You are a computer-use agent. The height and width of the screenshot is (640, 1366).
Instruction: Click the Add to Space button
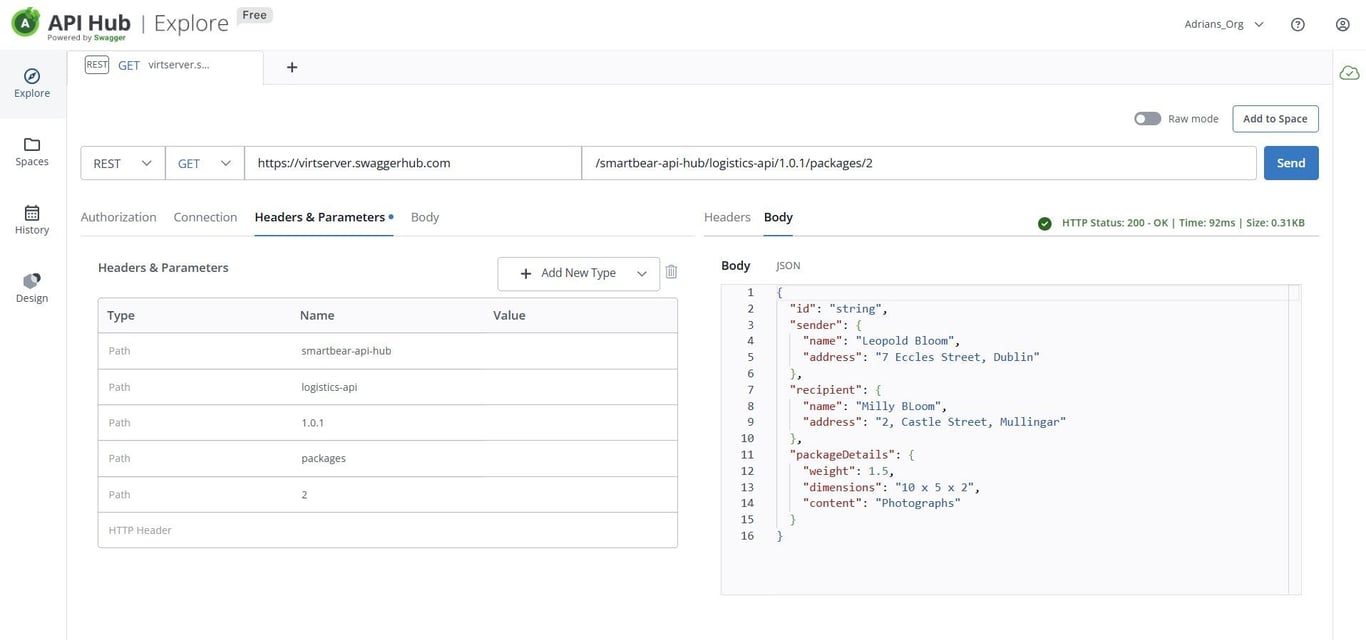click(x=1275, y=118)
